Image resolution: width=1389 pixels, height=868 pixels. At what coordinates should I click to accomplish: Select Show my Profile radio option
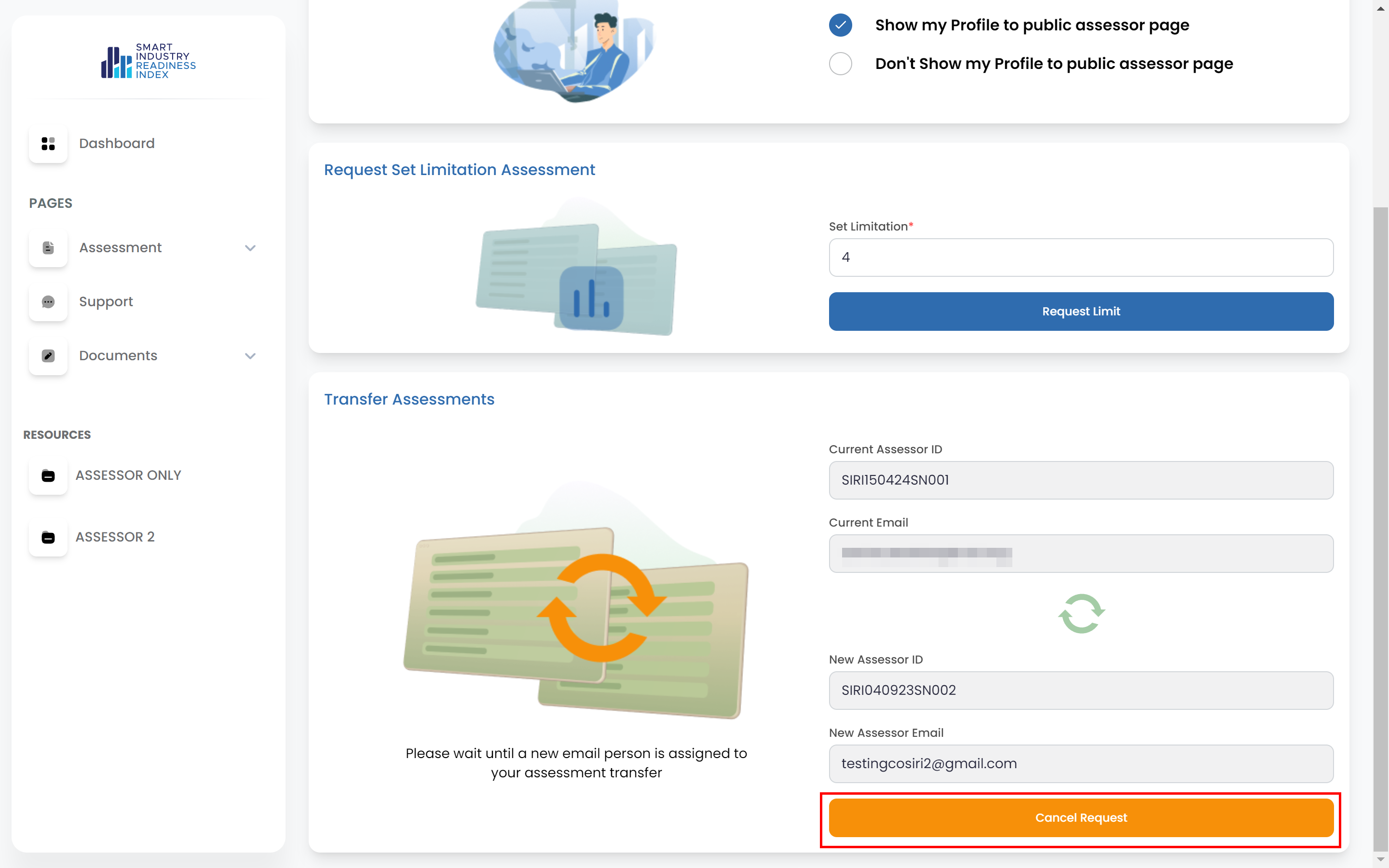click(840, 25)
